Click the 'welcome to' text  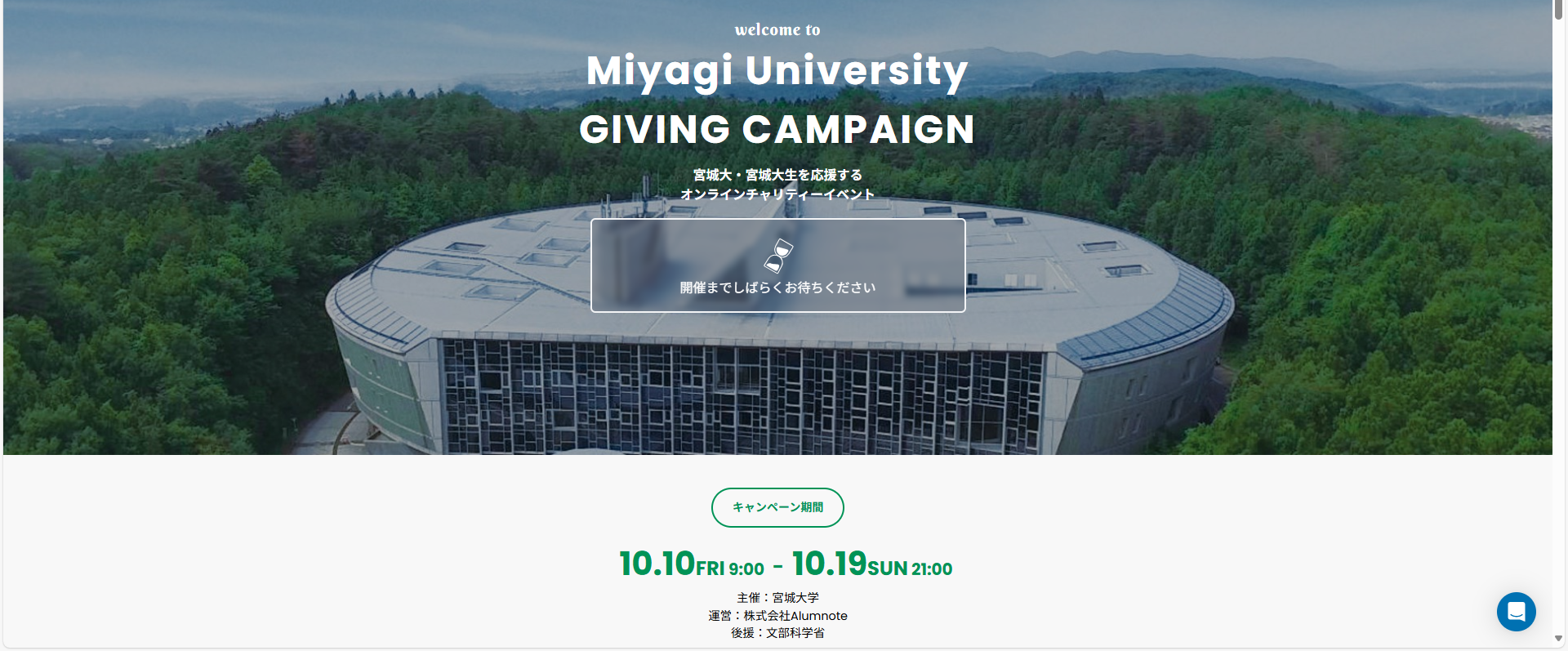pos(777,29)
